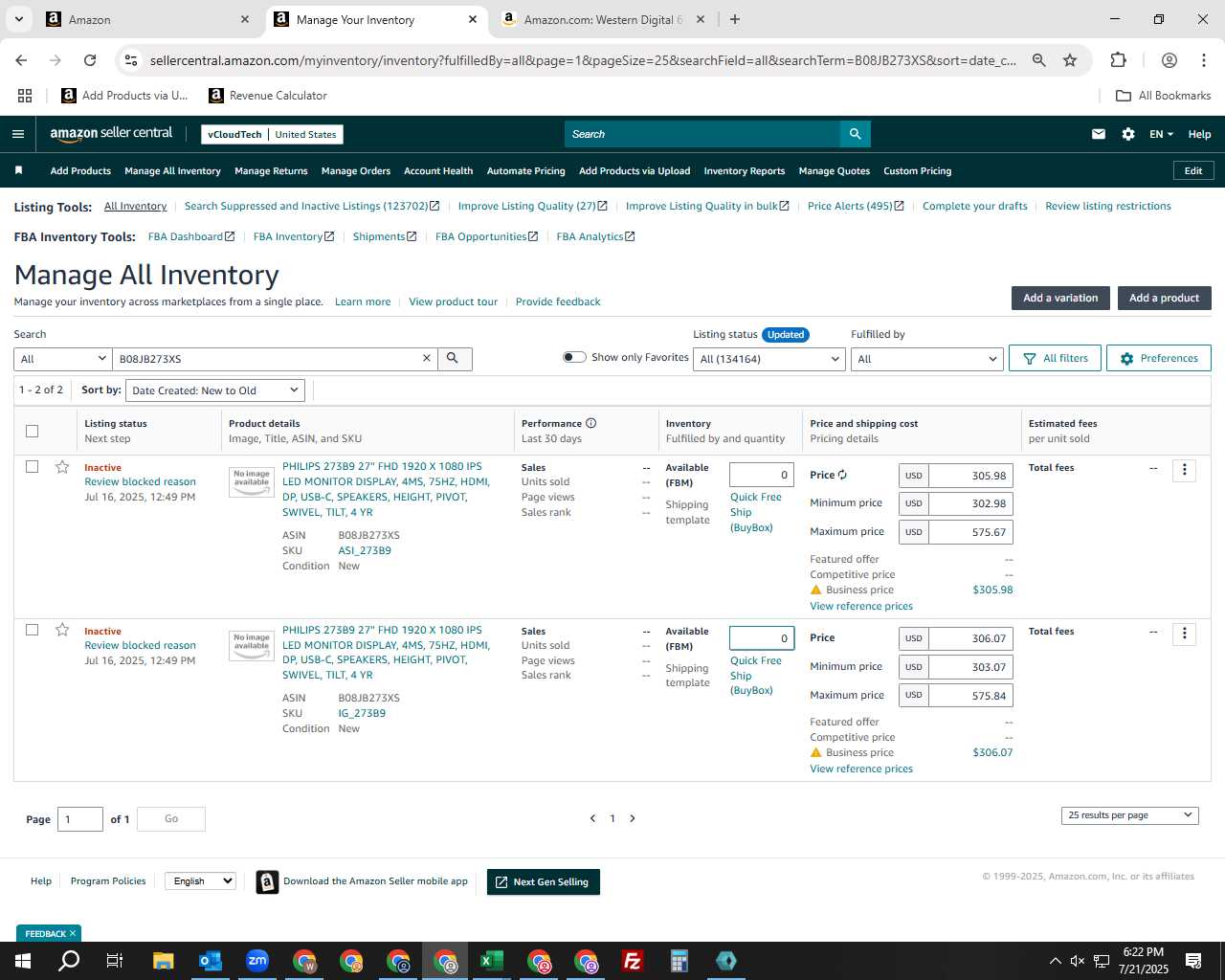Click first listing's No image thumbnail

252,481
